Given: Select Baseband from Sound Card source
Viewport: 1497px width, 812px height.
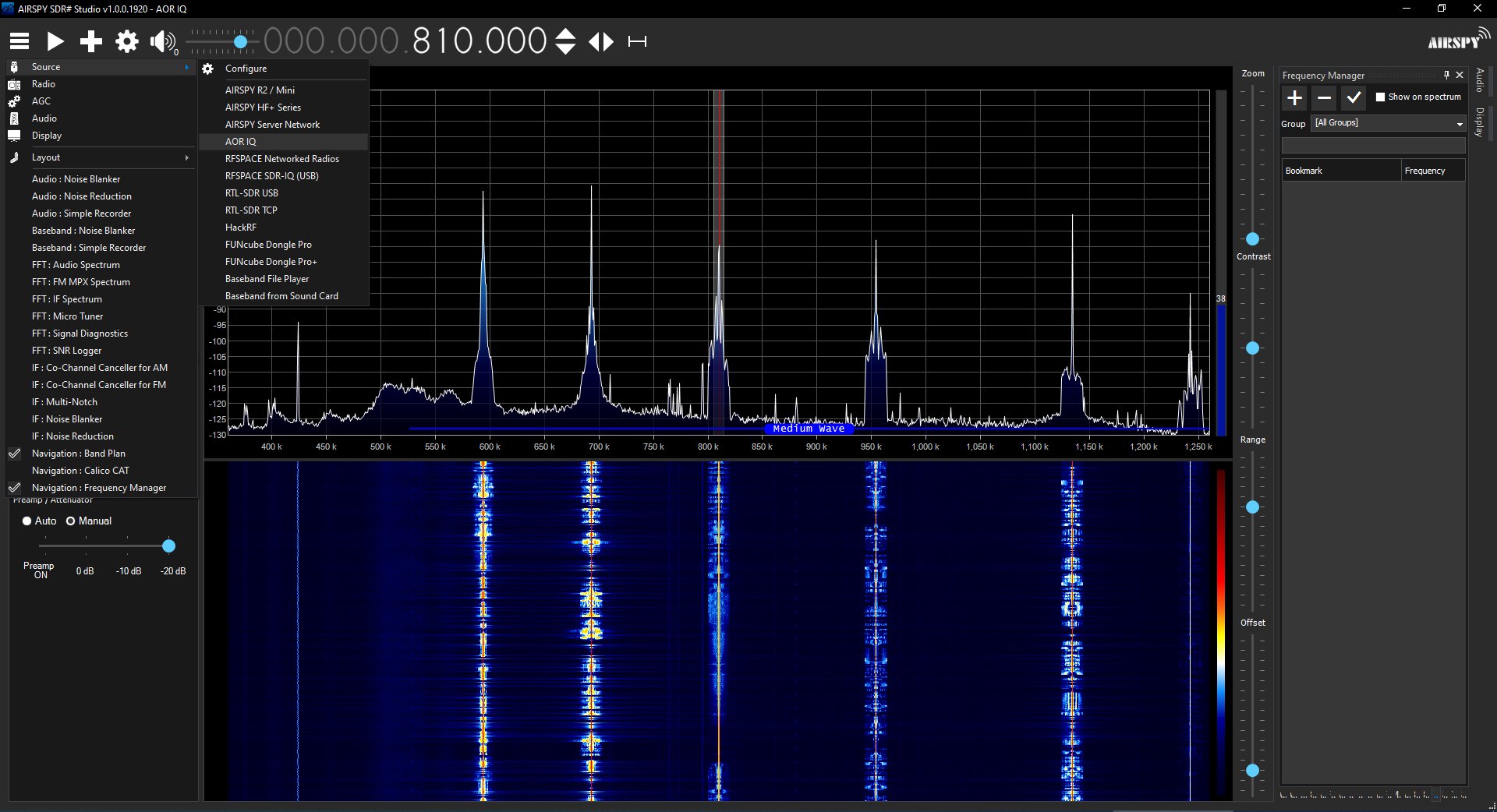Looking at the screenshot, I should point(283,296).
